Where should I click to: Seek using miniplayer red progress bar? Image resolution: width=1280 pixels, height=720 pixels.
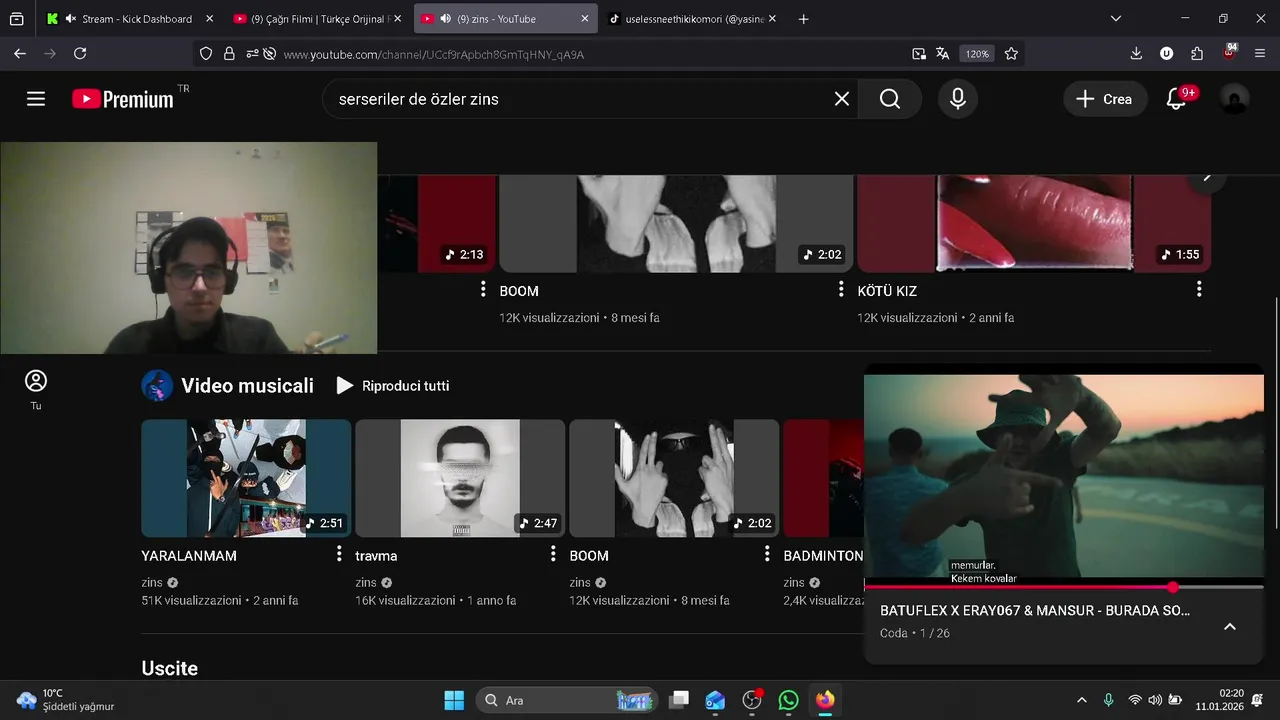[1064, 587]
